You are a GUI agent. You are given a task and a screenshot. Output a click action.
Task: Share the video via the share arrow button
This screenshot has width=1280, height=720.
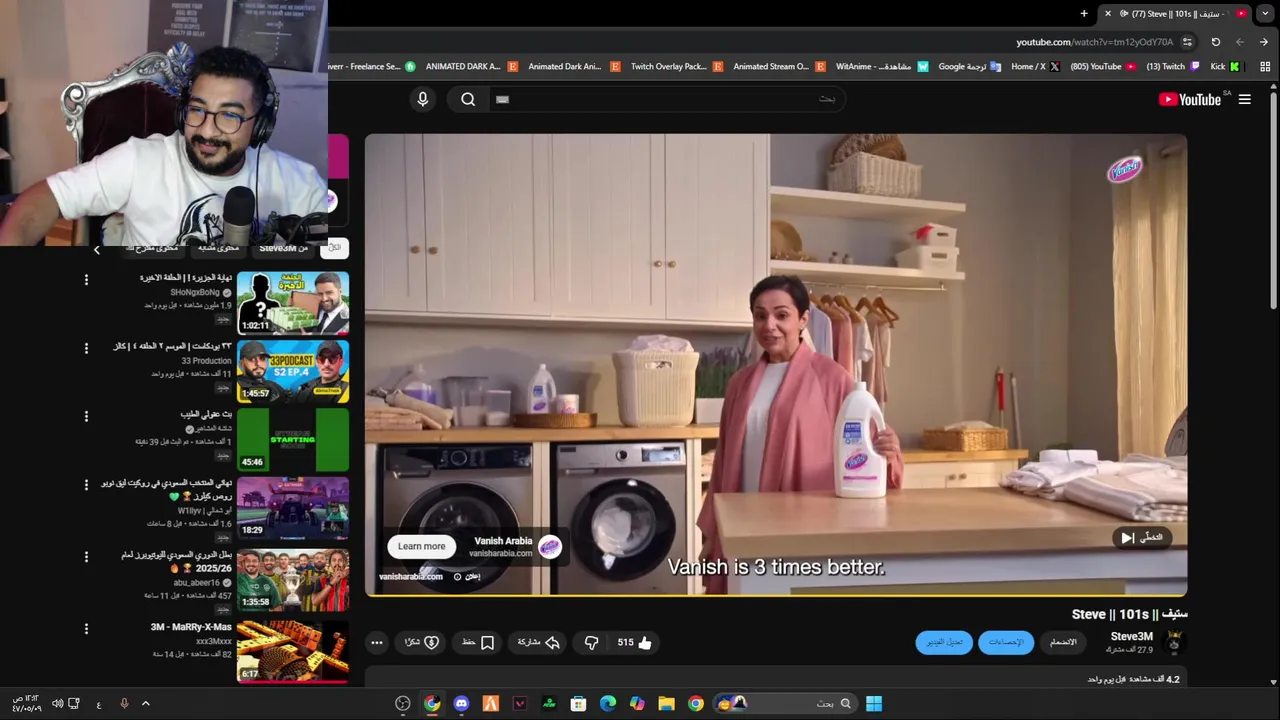click(538, 642)
